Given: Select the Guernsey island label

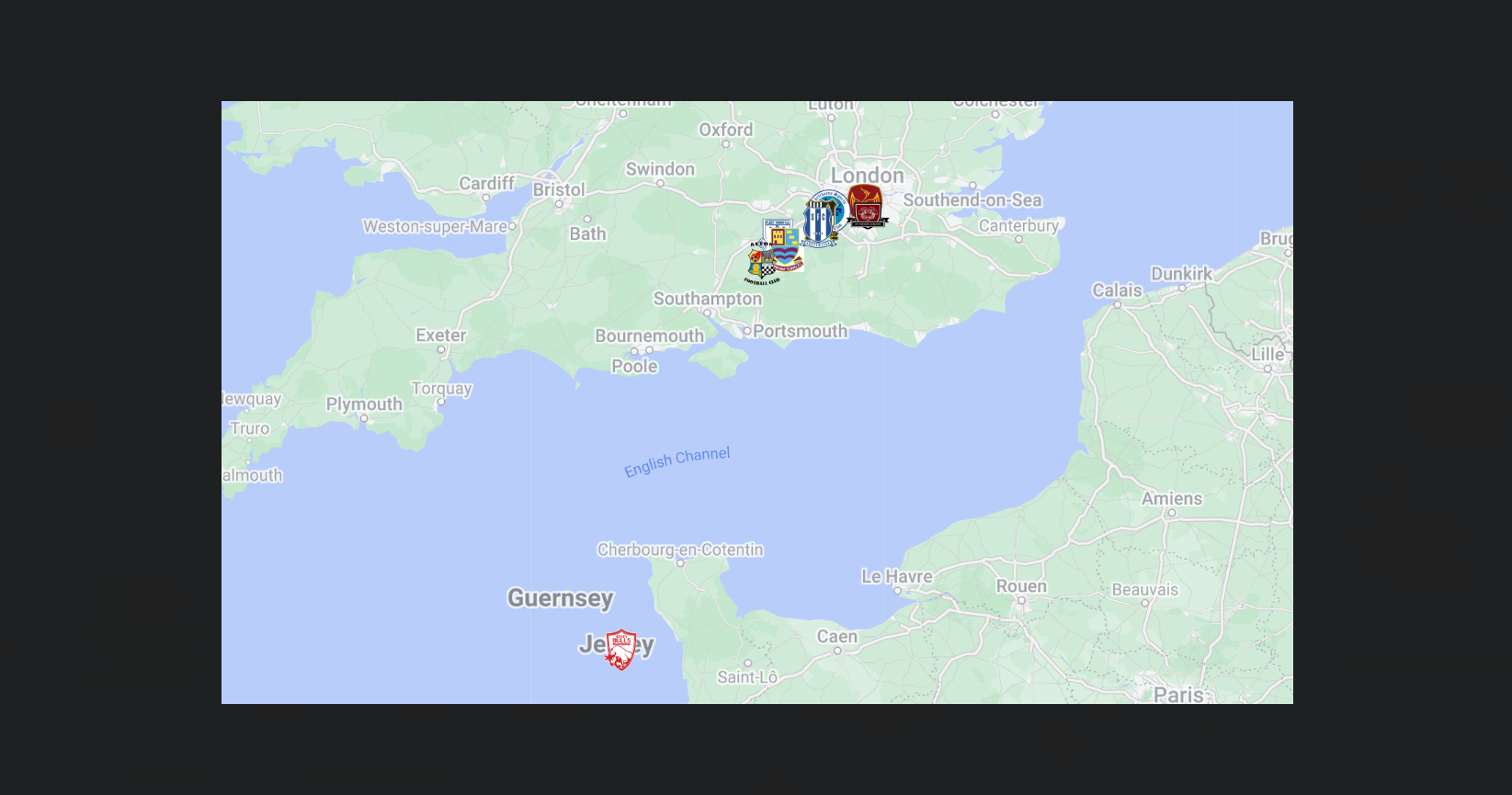Looking at the screenshot, I should tap(561, 598).
